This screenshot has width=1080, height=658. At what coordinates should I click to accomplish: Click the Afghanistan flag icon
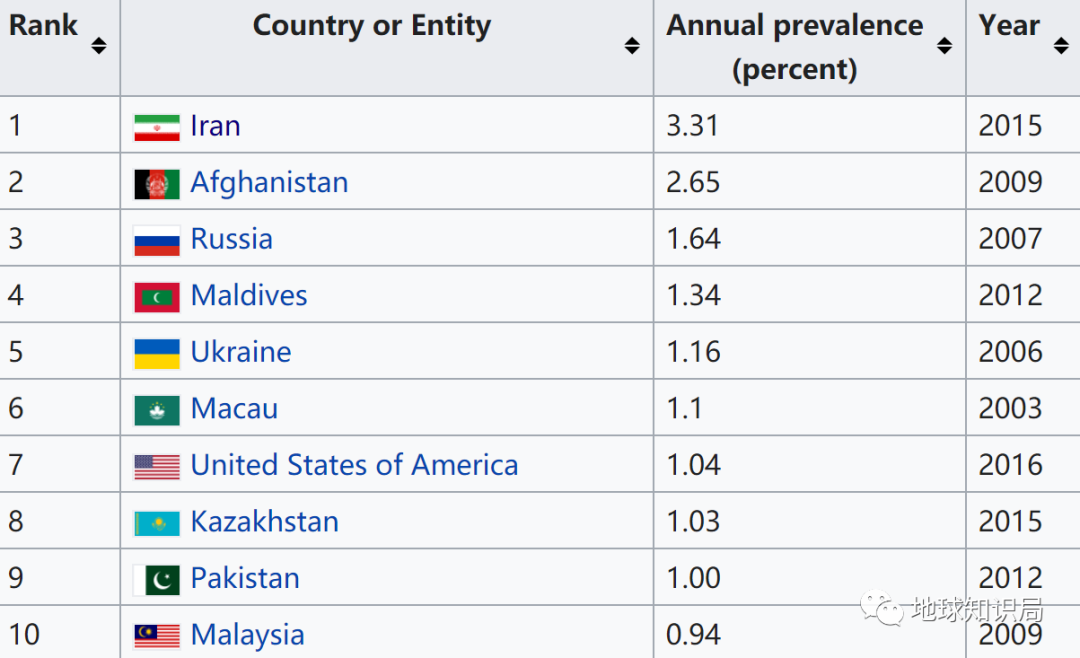156,184
